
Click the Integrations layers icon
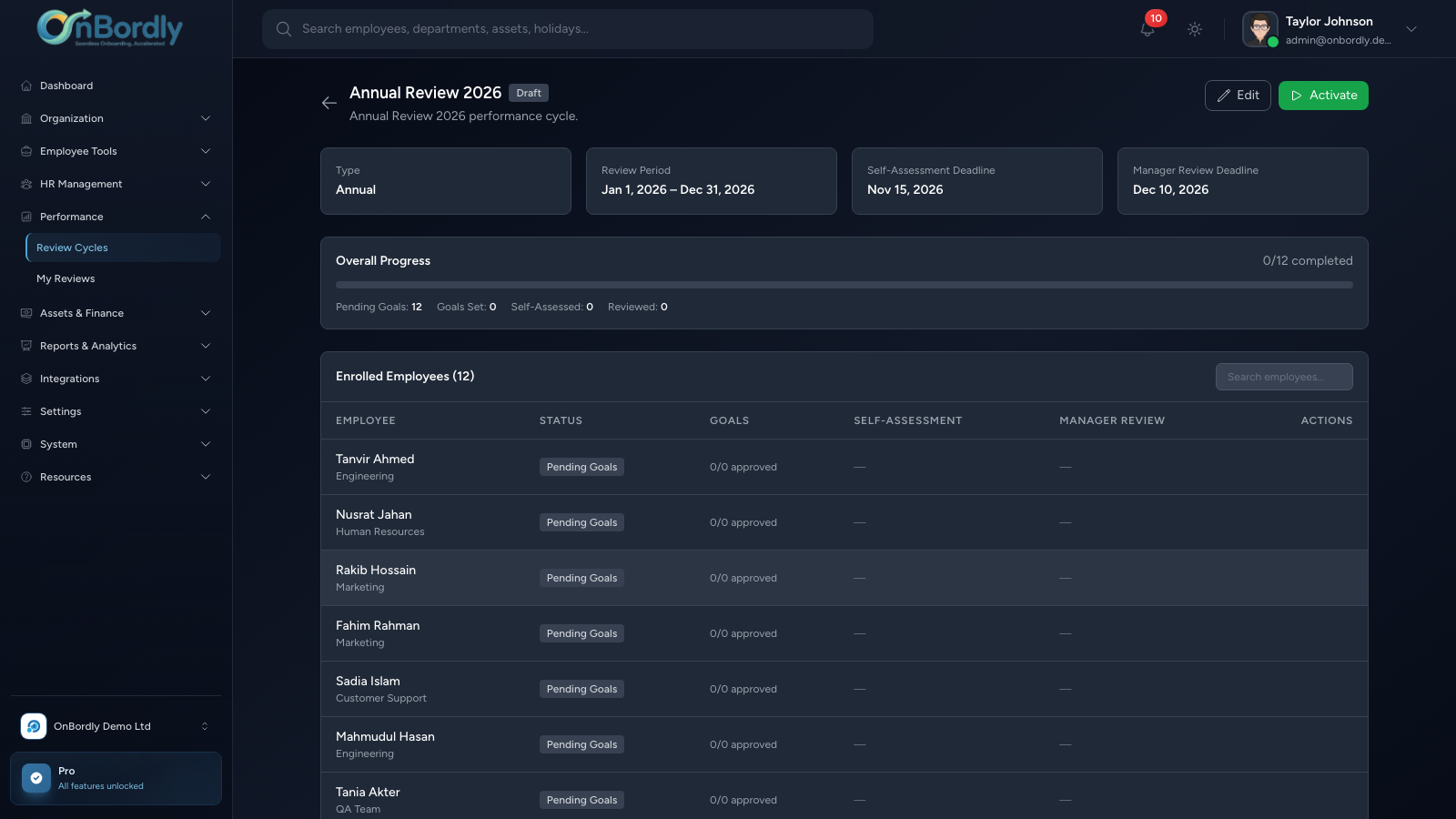click(26, 379)
